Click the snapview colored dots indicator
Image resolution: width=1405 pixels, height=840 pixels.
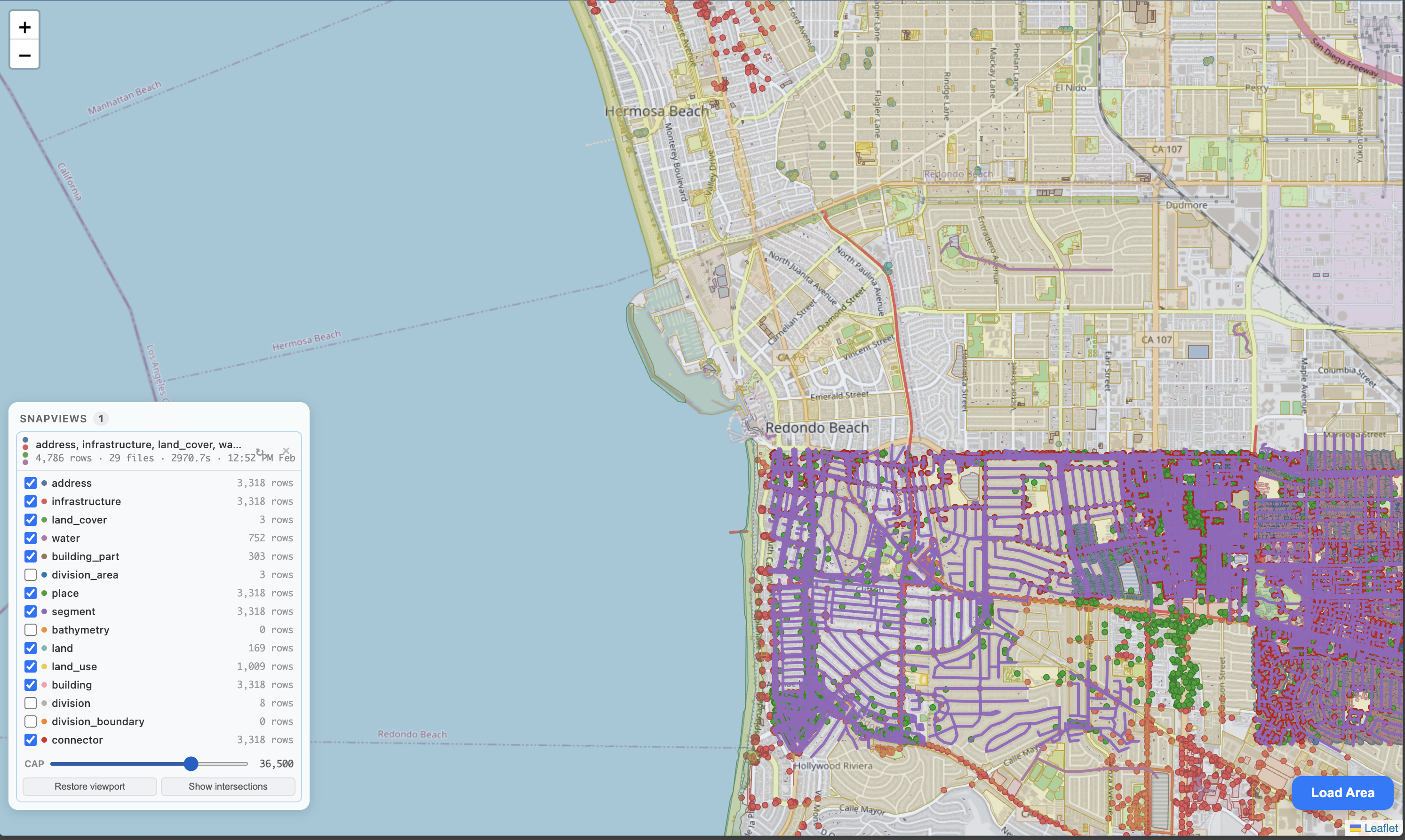[25, 451]
